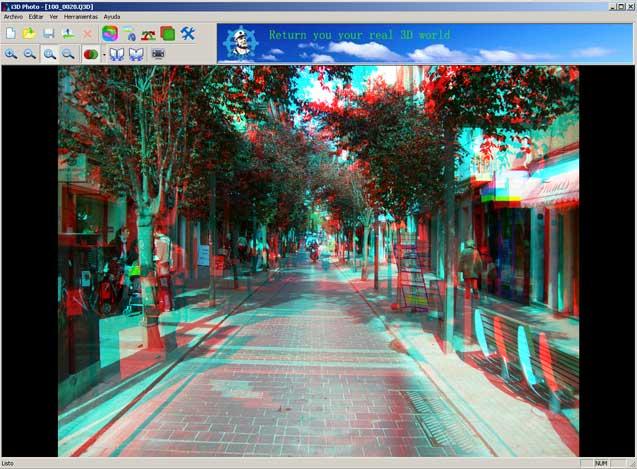Create a new file with the blank page icon

pyautogui.click(x=10, y=33)
